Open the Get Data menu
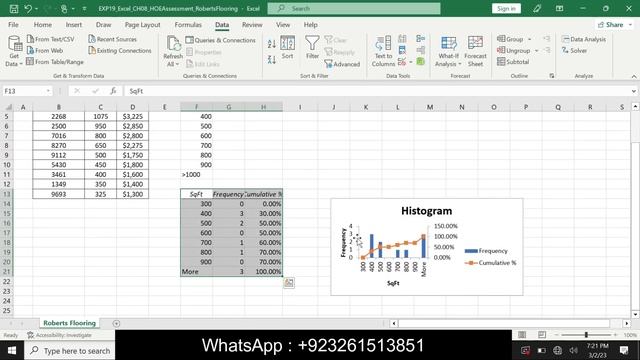The width and height of the screenshot is (640, 360). [14, 51]
